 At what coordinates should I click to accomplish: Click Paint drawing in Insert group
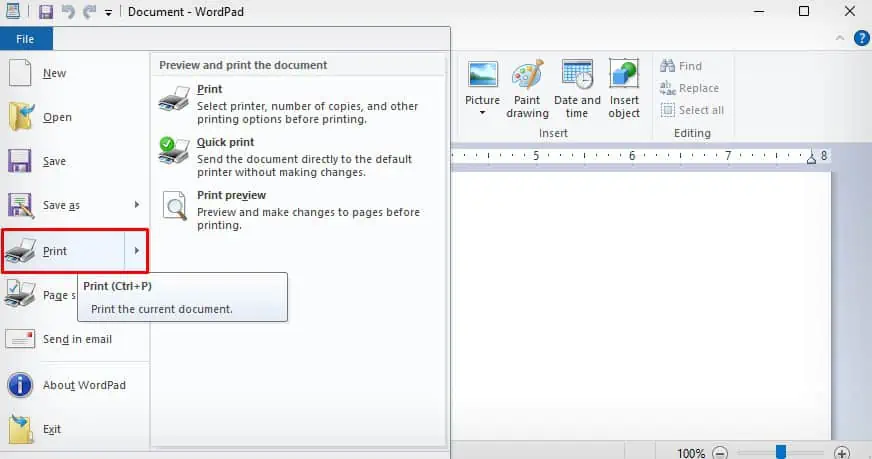point(527,89)
